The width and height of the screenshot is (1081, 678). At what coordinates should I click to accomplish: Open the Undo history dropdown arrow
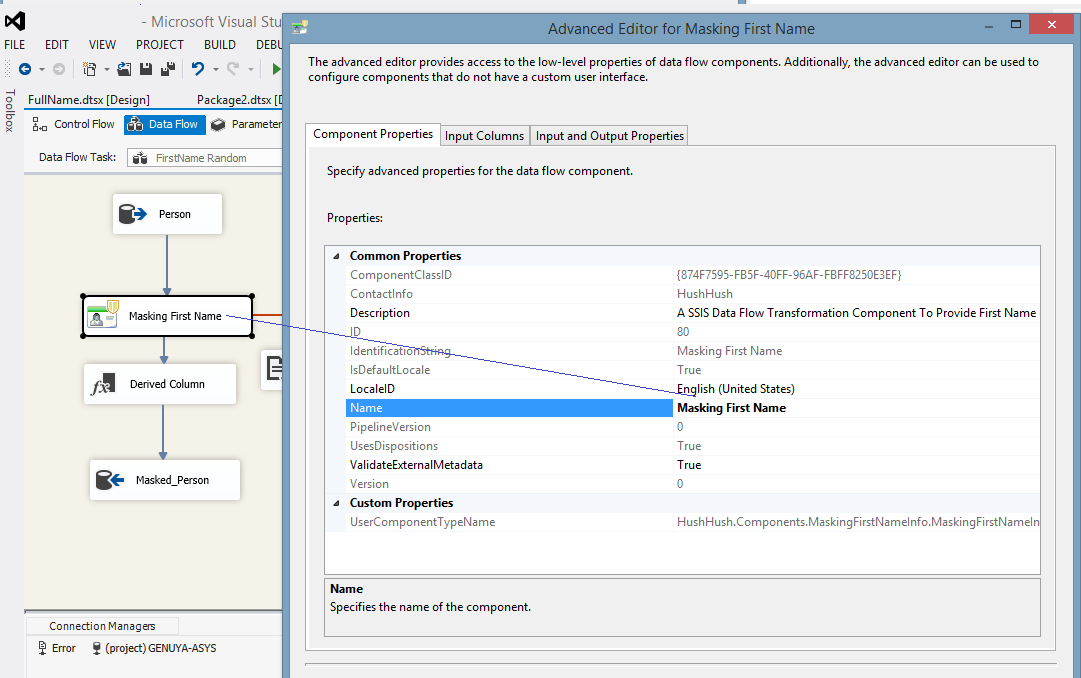coord(215,70)
